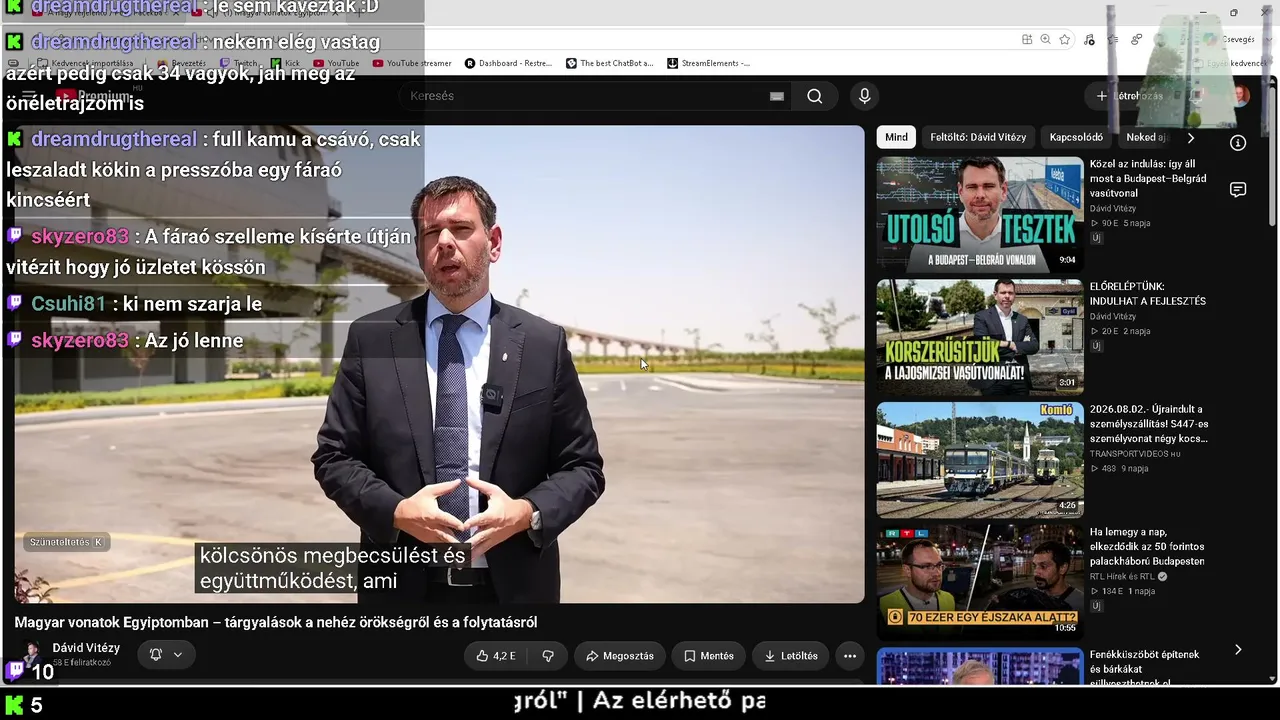
Task: Like the video showing 4,2 E
Action: (x=496, y=656)
